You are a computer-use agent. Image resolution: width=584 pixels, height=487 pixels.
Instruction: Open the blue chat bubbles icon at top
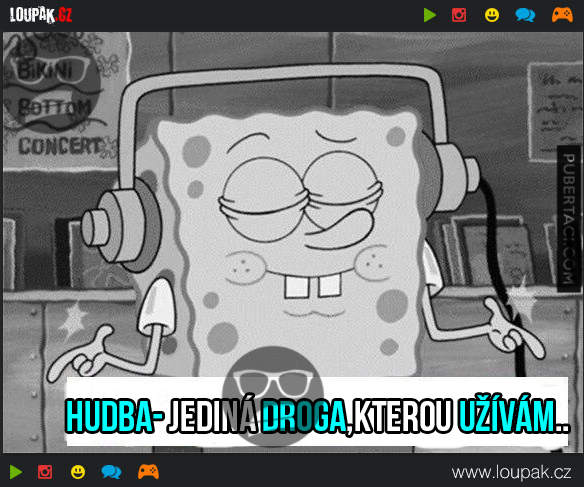click(x=525, y=15)
